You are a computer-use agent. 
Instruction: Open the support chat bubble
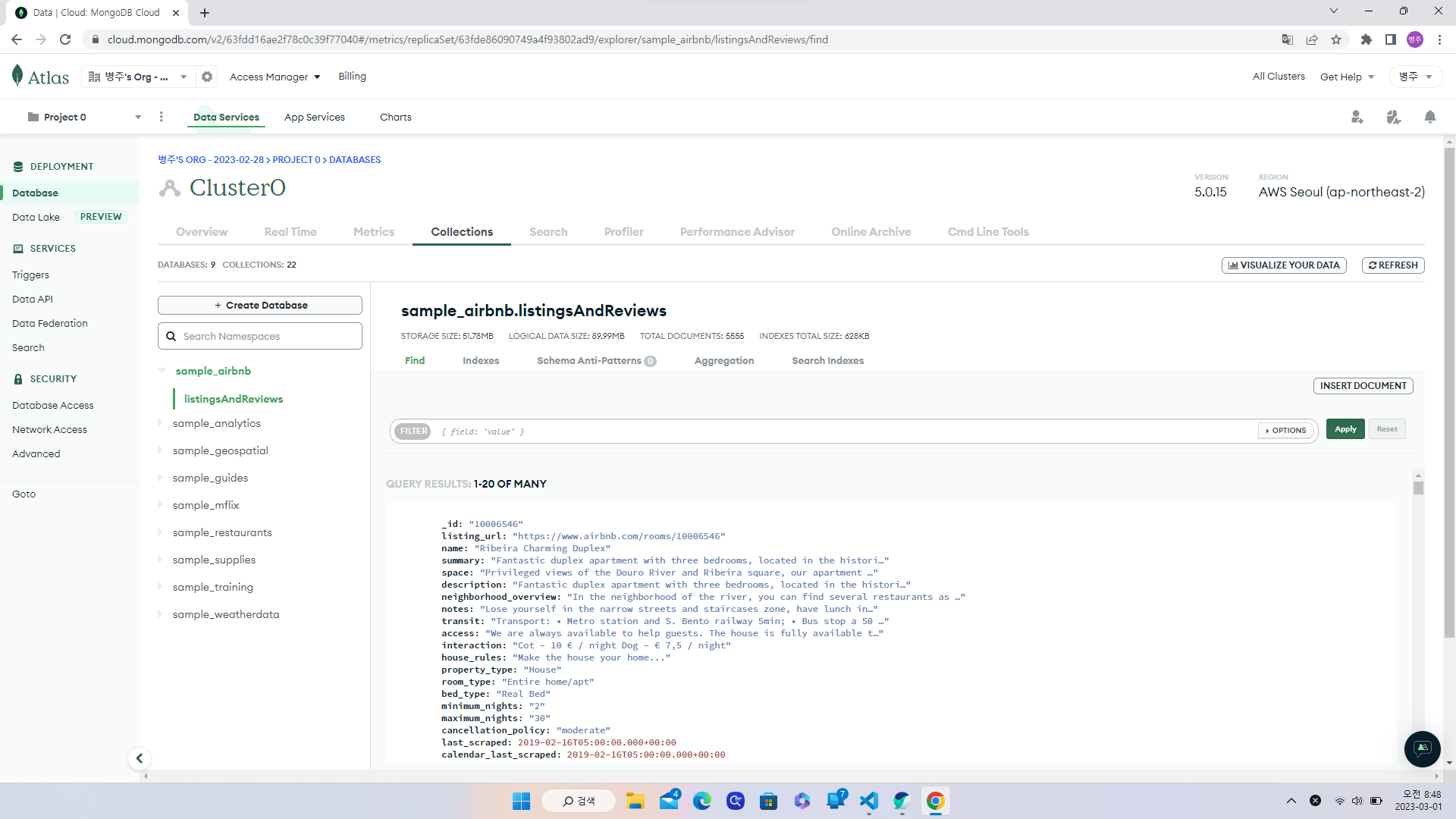[1423, 749]
